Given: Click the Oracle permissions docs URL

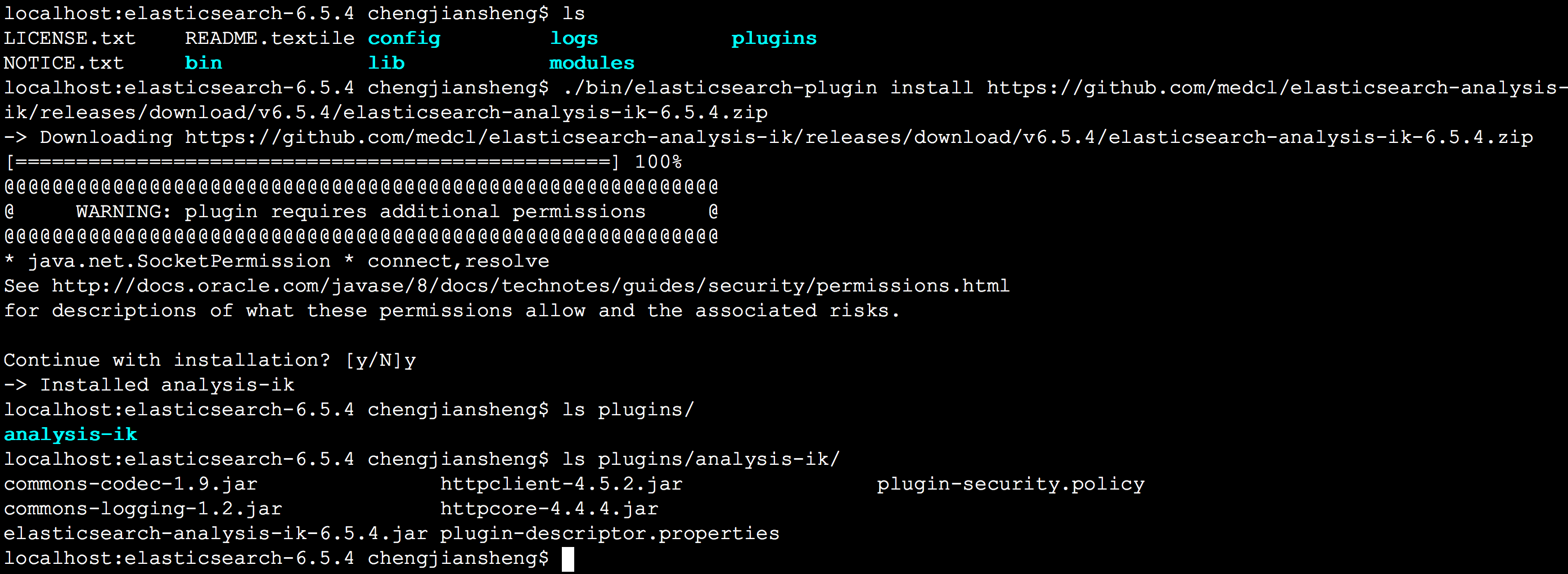Looking at the screenshot, I should [530, 286].
